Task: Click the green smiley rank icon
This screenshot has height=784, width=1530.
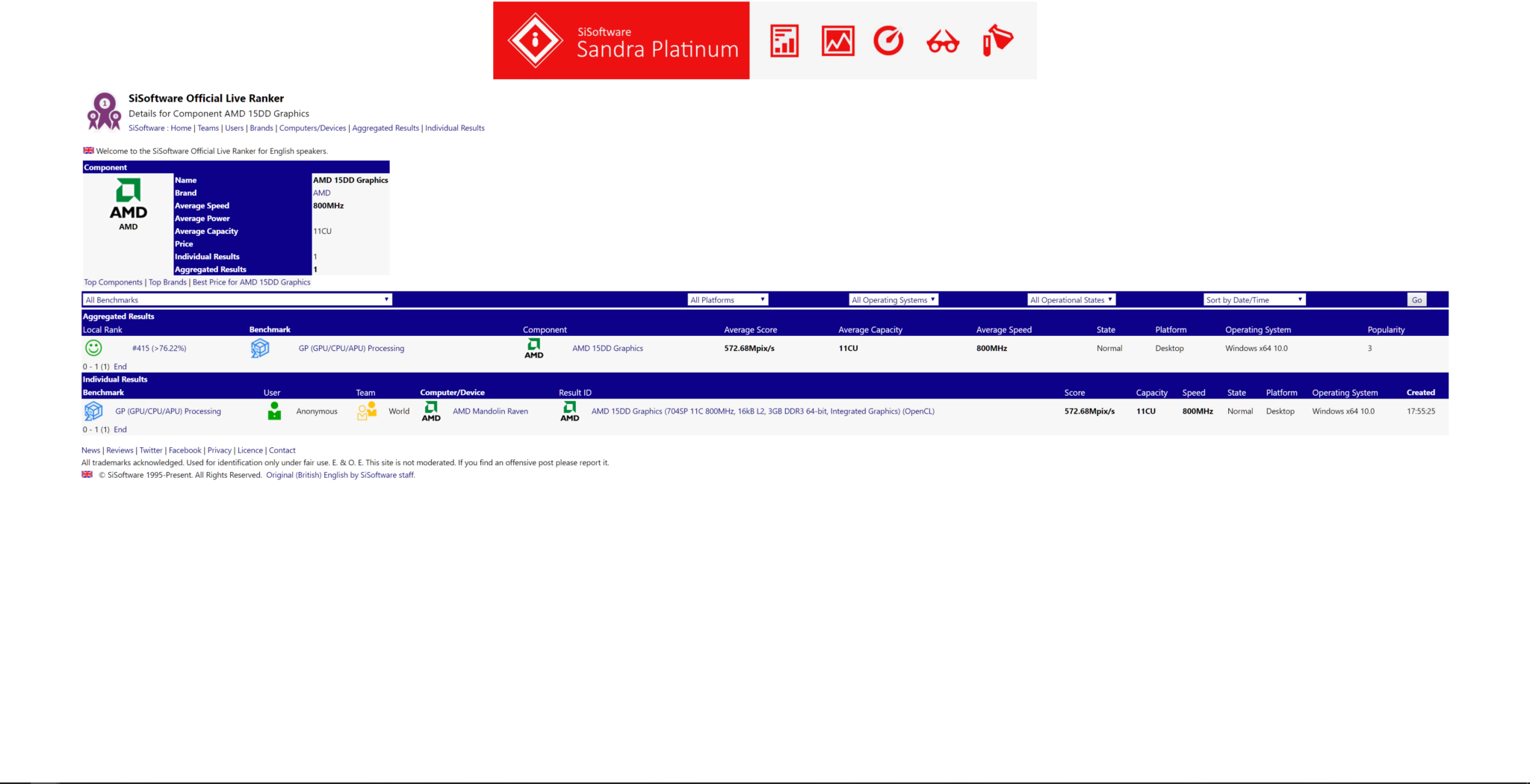Action: (93, 348)
